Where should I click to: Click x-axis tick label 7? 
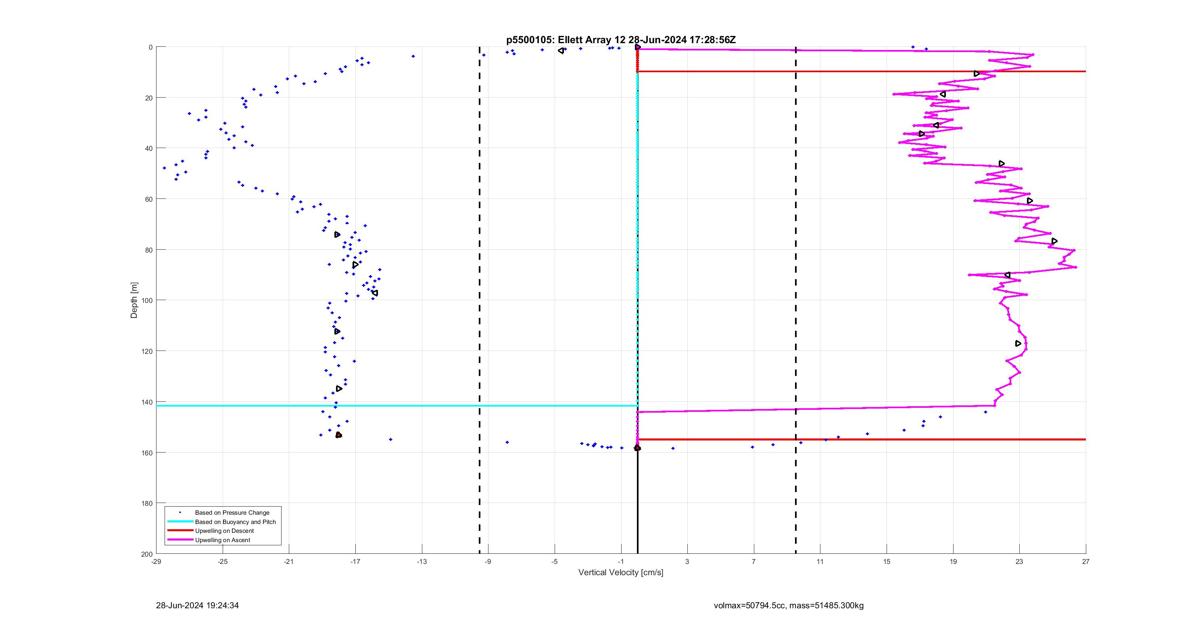[x=754, y=561]
